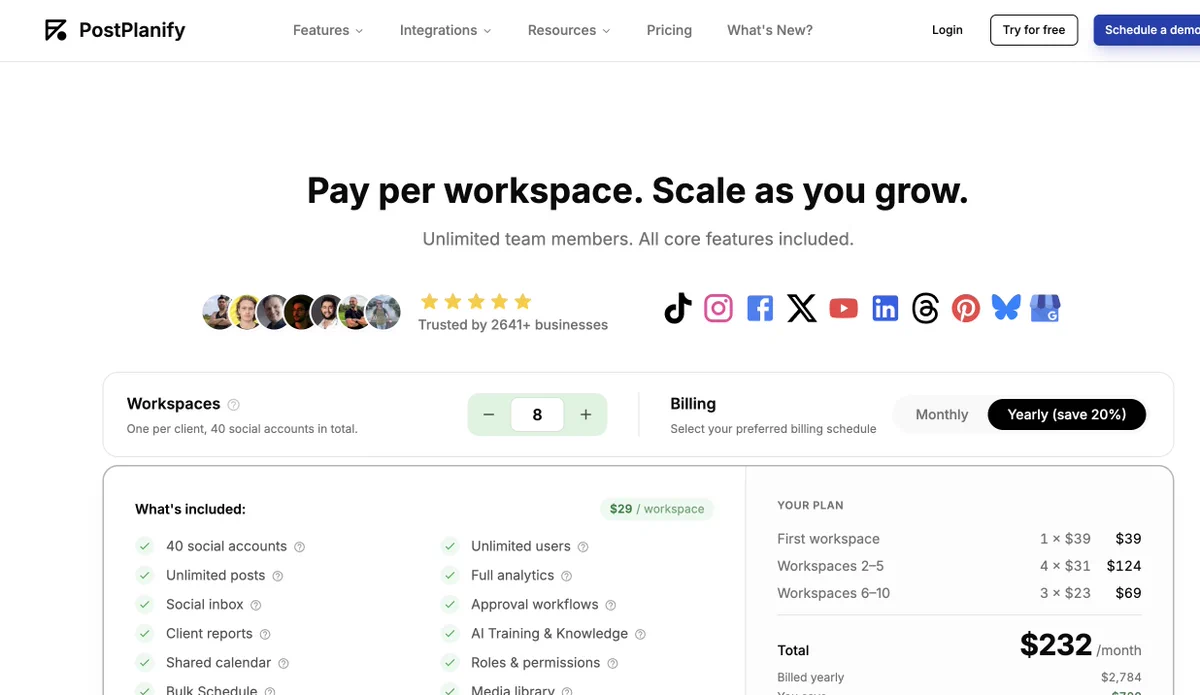The image size is (1200, 695).
Task: Click the Unlimited posts feature text
Action: click(216, 575)
